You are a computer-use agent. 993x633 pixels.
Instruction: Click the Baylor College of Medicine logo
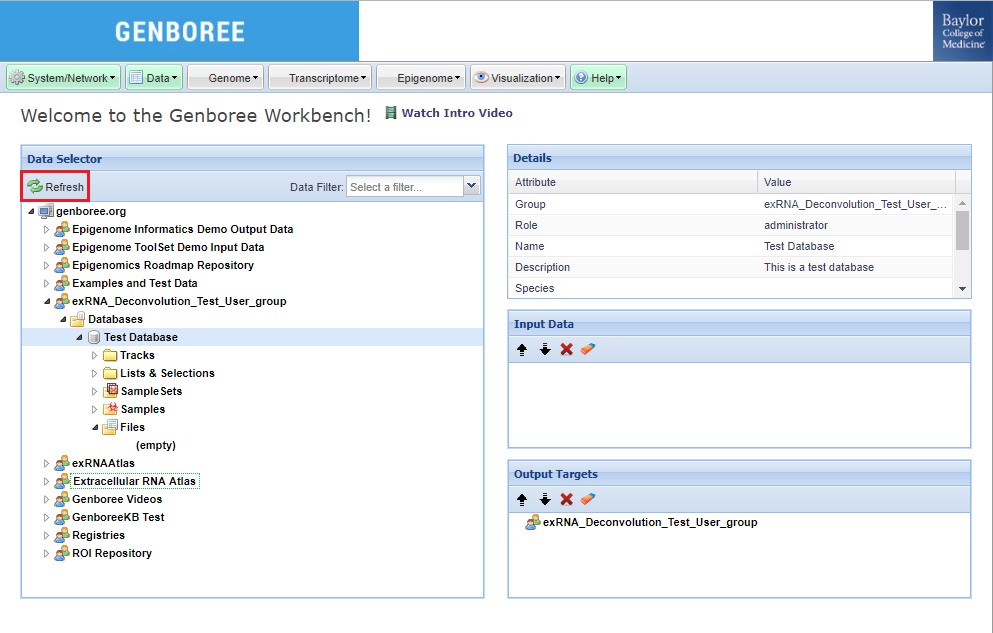pos(962,31)
